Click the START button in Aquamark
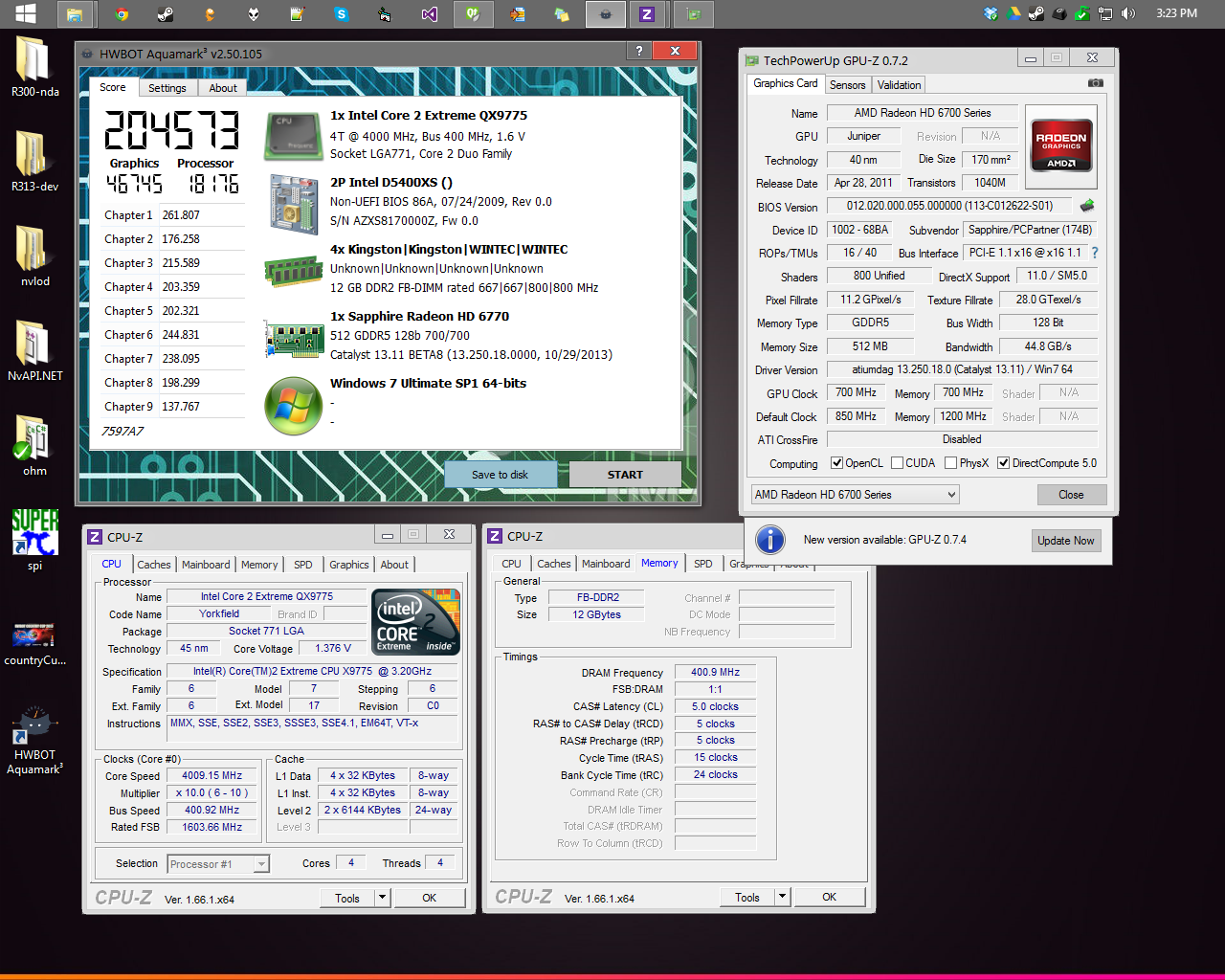1225x980 pixels. point(625,475)
